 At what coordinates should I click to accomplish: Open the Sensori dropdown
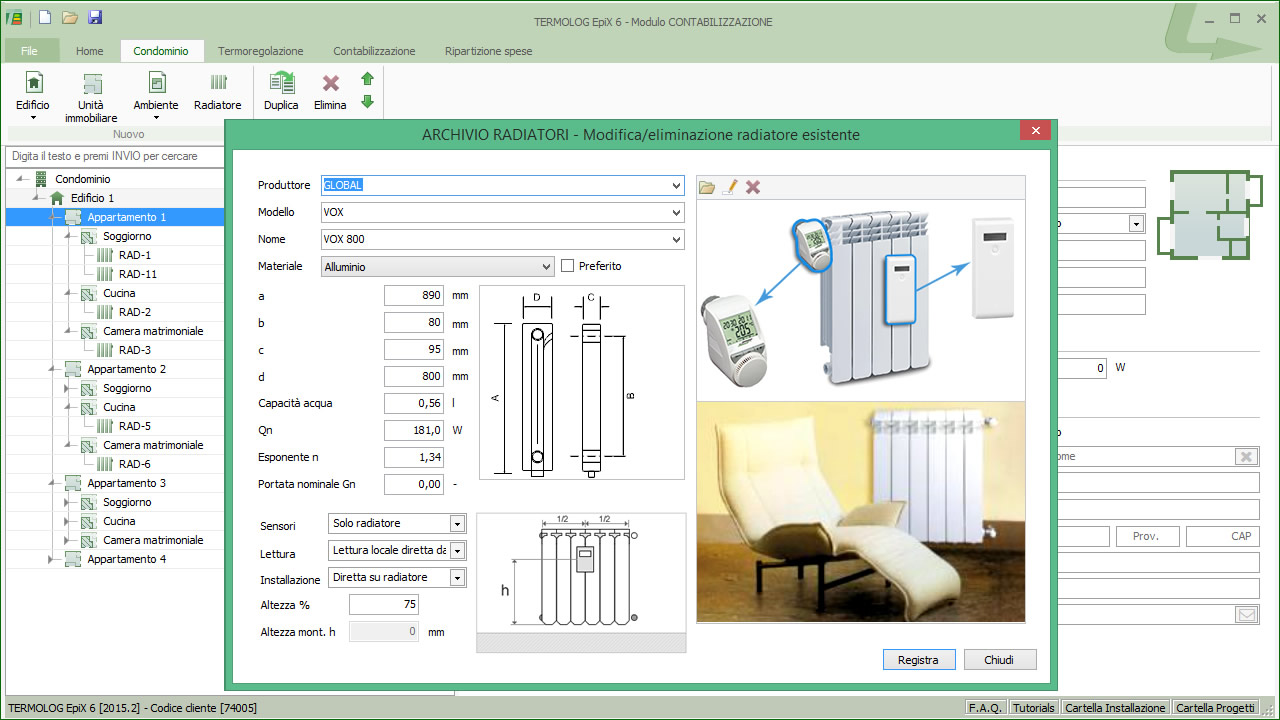(457, 524)
